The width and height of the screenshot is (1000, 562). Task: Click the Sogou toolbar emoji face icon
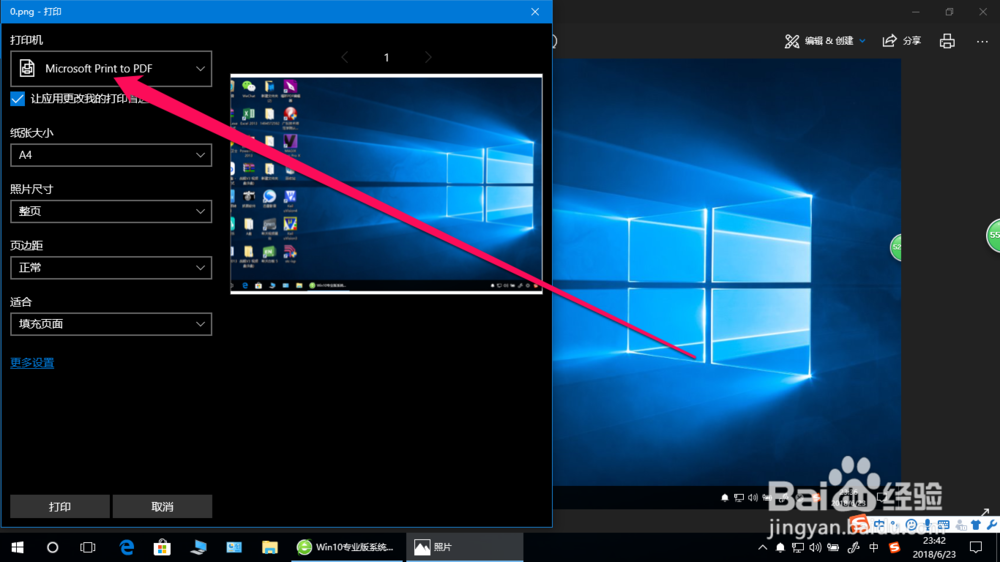(912, 525)
